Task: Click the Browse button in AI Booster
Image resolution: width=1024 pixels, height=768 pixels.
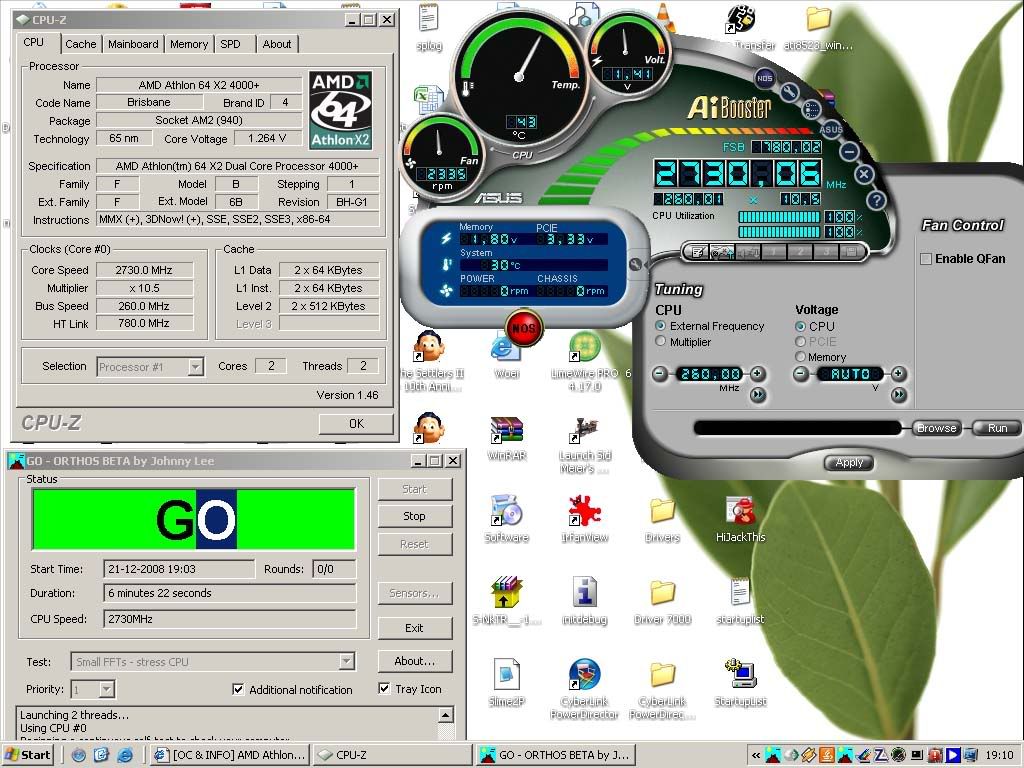Action: [936, 428]
